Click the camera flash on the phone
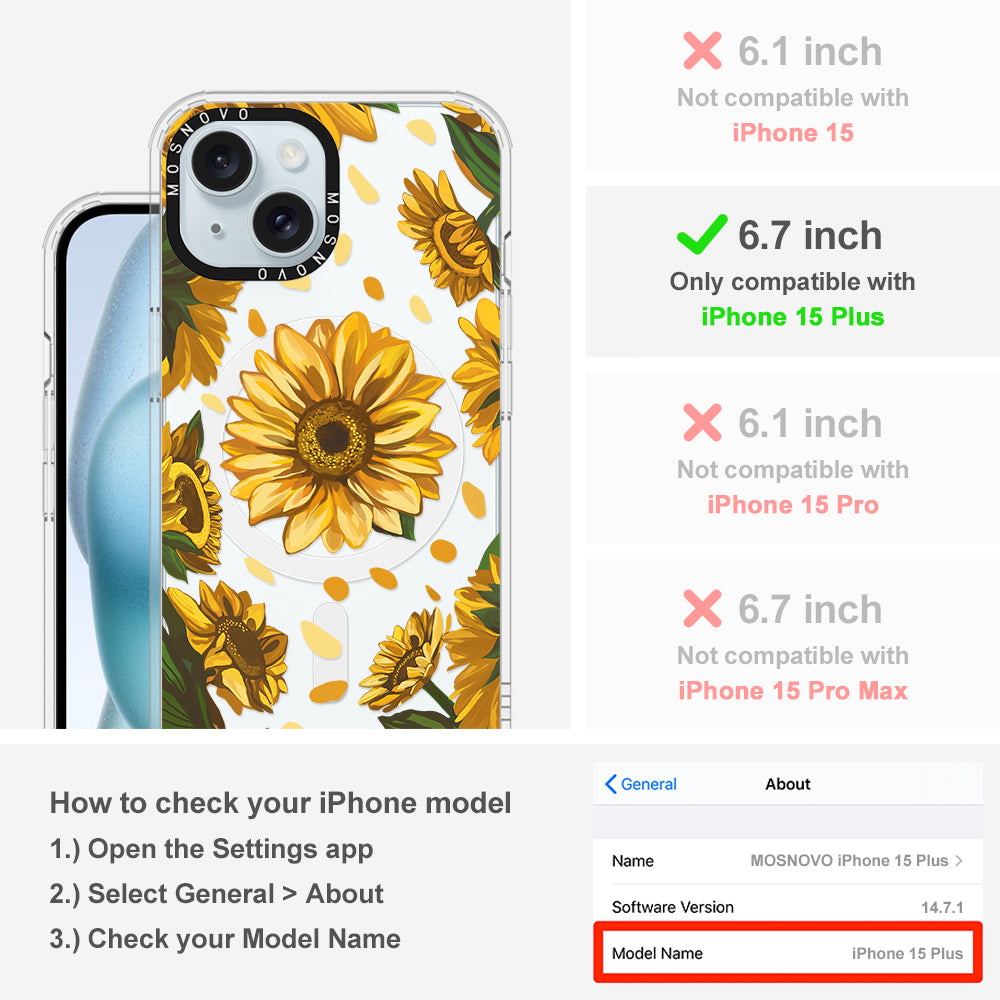This screenshot has width=1000, height=1000. pyautogui.click(x=291, y=154)
